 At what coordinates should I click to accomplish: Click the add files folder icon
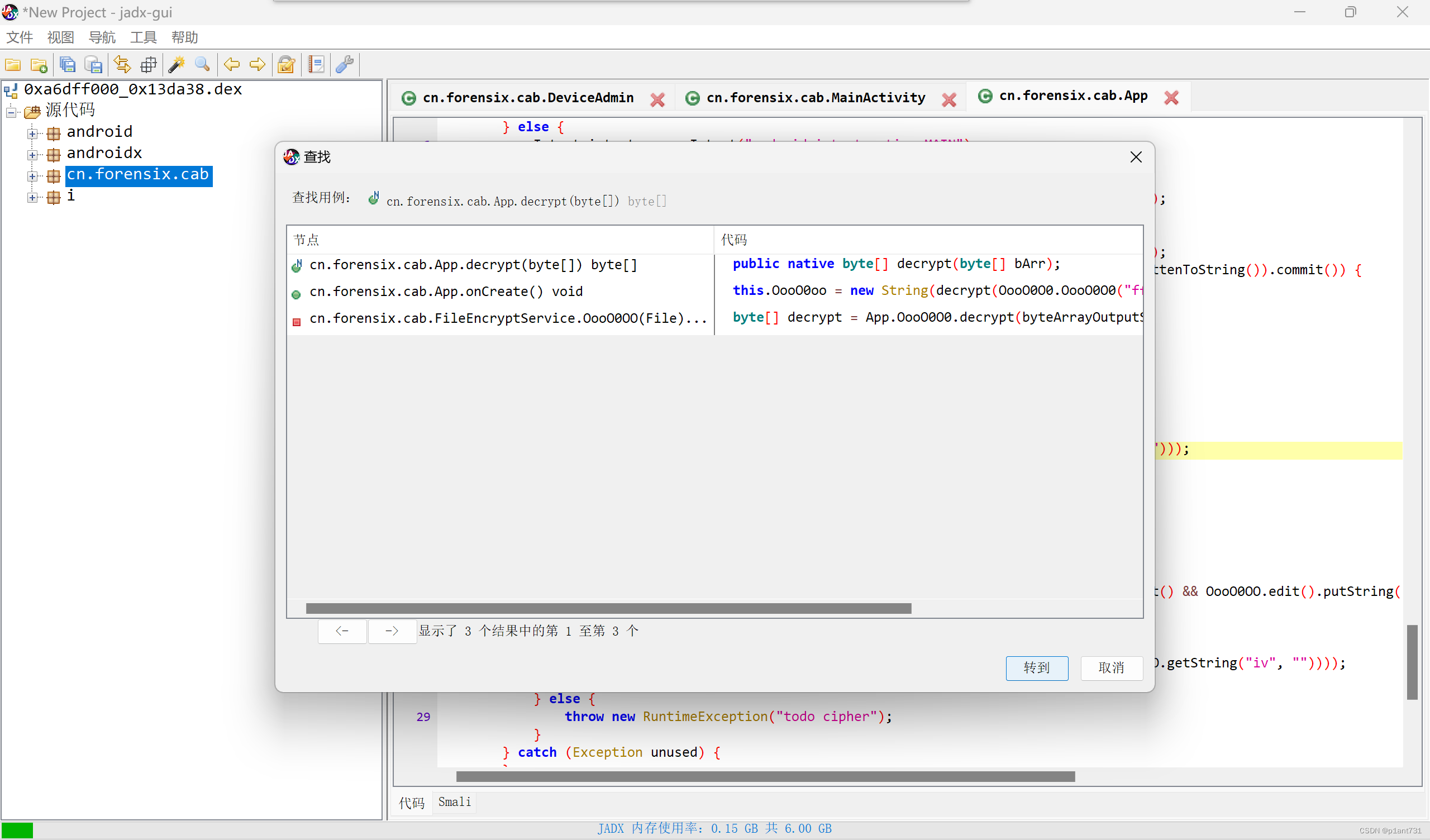[39, 65]
